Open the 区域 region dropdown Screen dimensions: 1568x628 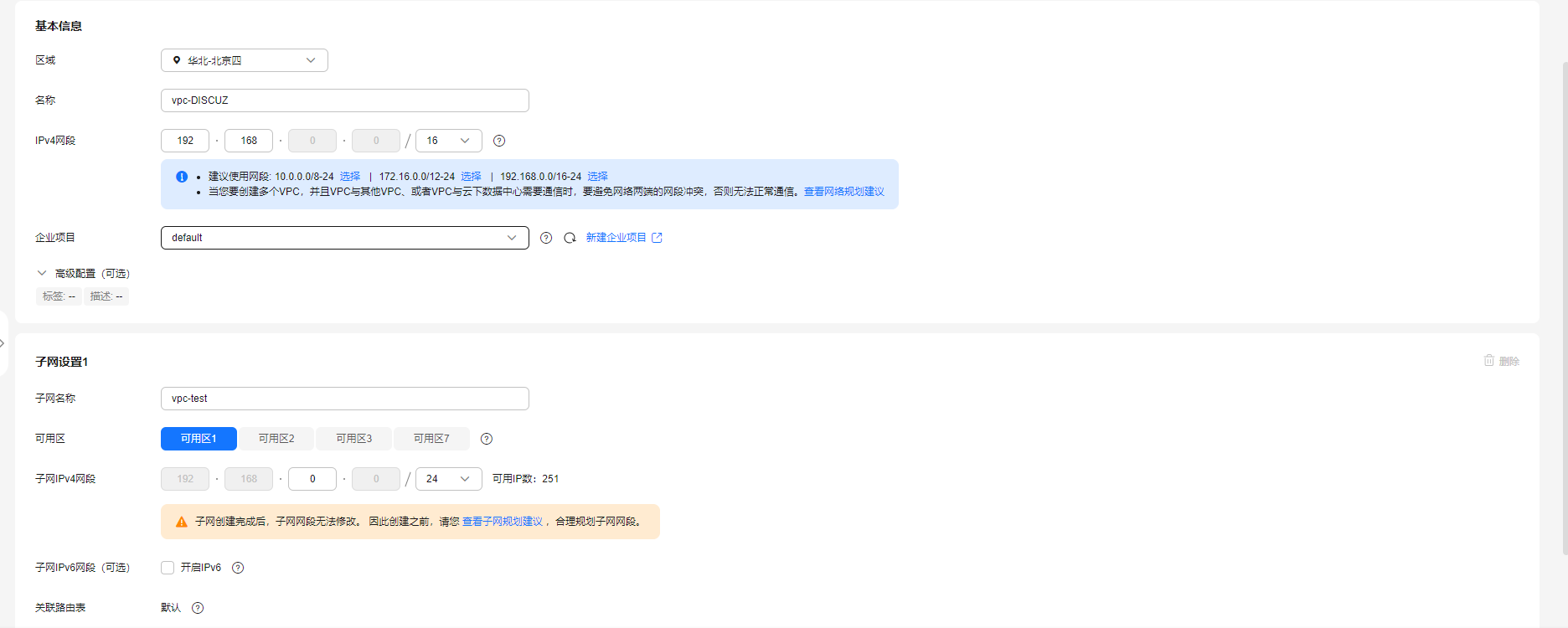[x=245, y=60]
